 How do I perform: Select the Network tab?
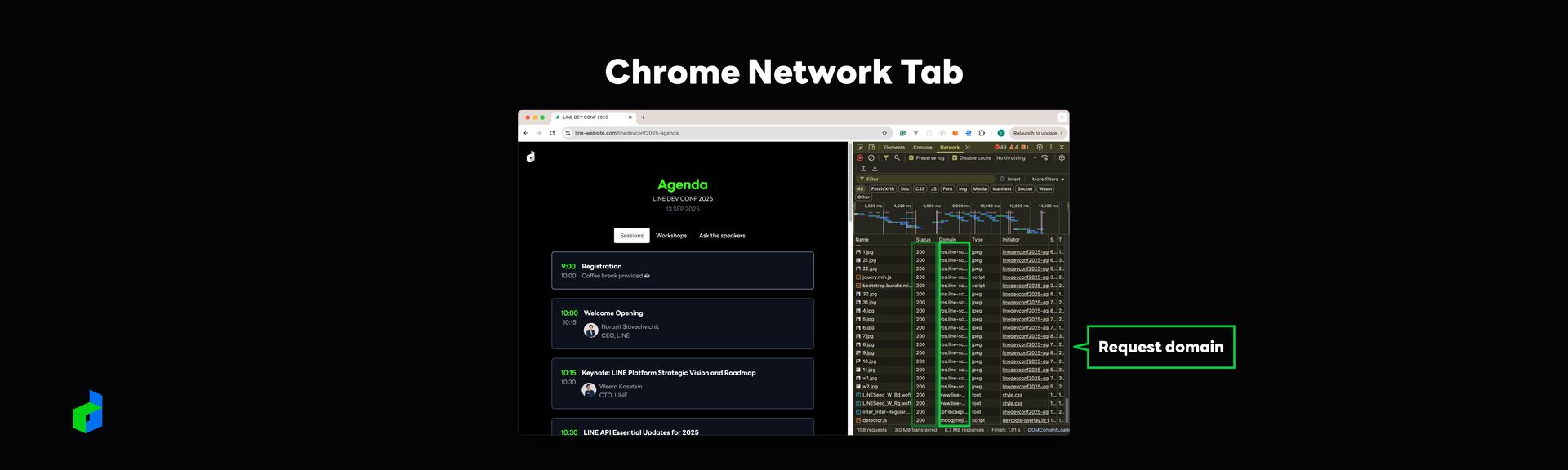(x=950, y=148)
